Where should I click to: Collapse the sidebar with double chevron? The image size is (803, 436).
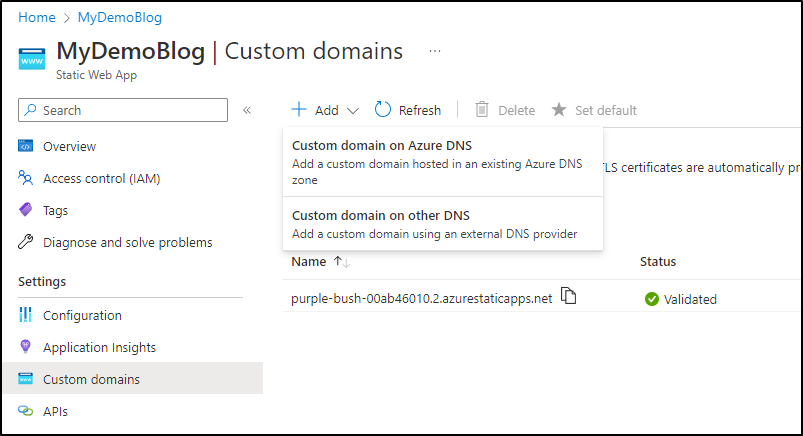247,110
